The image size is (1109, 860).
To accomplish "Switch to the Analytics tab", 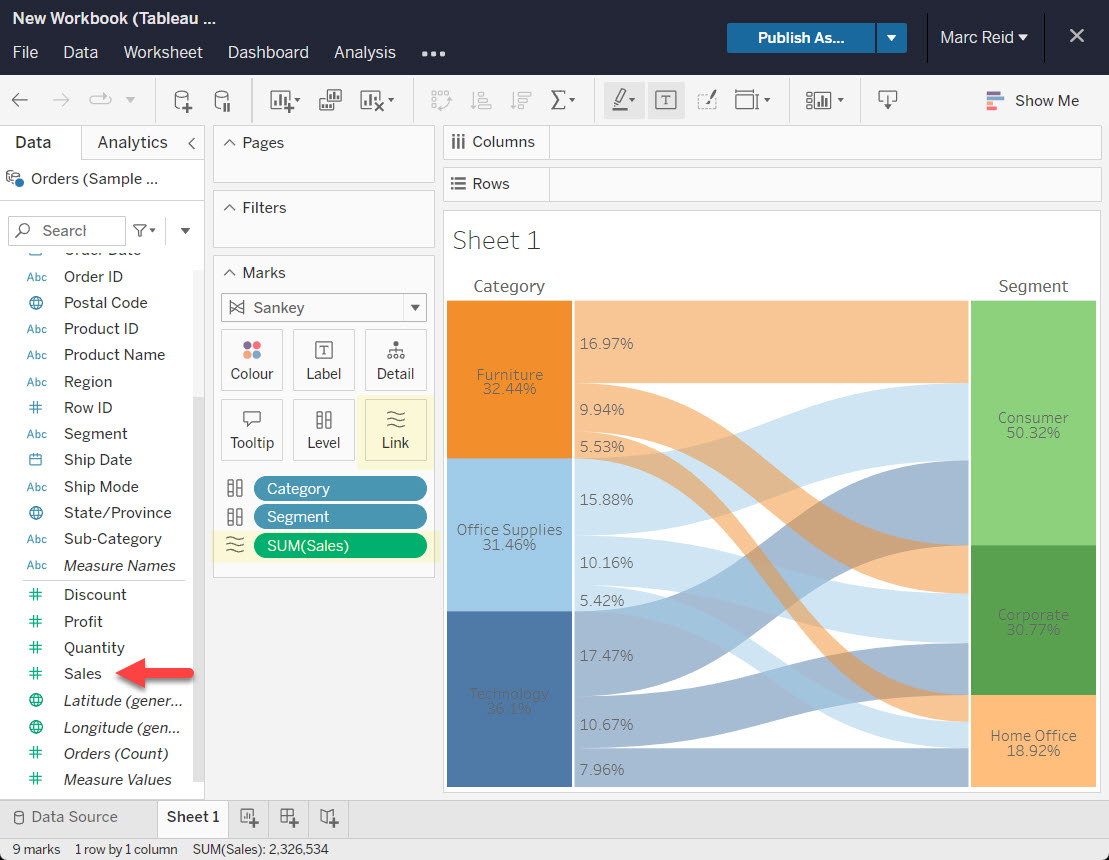I will 132,143.
